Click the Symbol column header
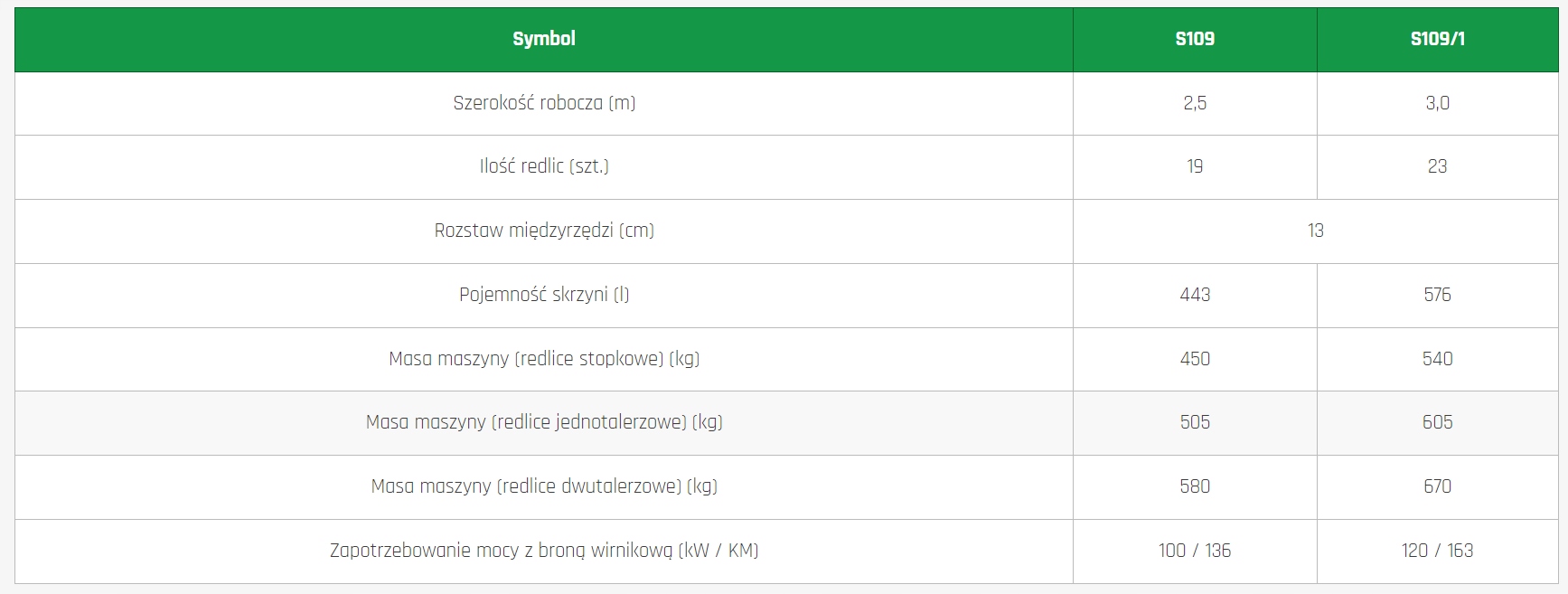 click(543, 39)
